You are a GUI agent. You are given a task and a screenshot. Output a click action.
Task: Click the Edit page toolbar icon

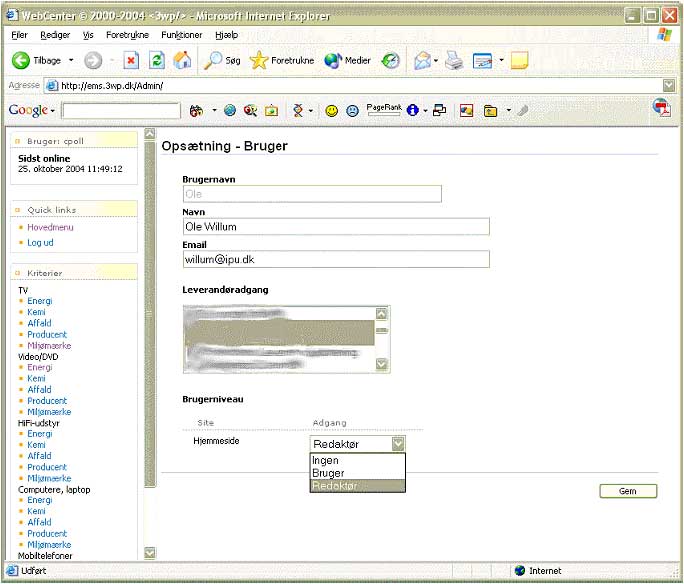pyautogui.click(x=482, y=61)
